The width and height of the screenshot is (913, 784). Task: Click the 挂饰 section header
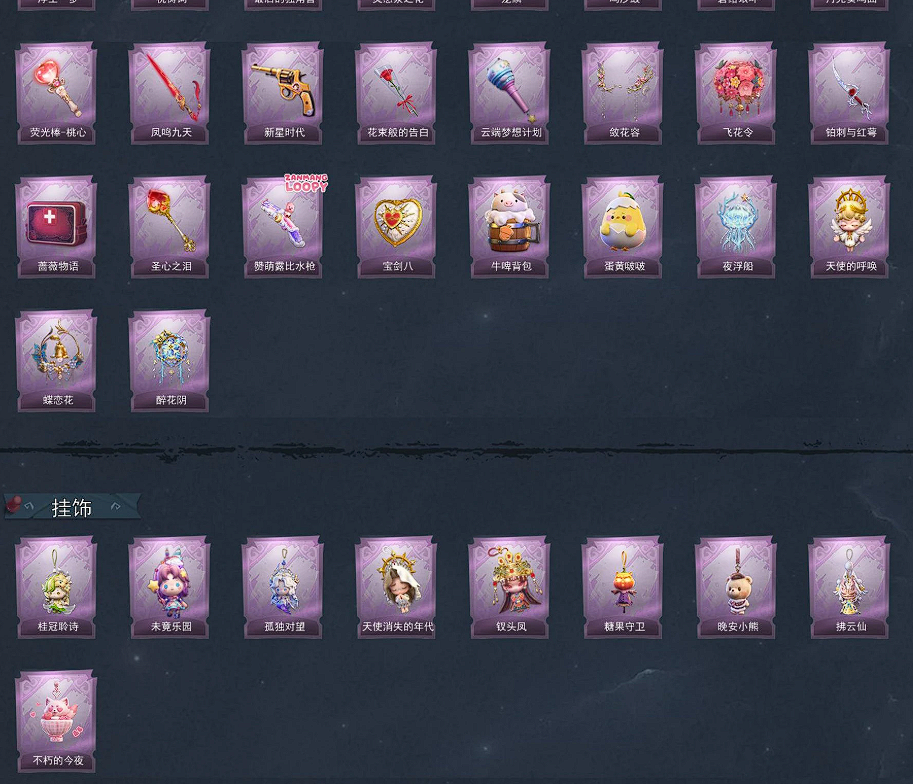point(72,507)
